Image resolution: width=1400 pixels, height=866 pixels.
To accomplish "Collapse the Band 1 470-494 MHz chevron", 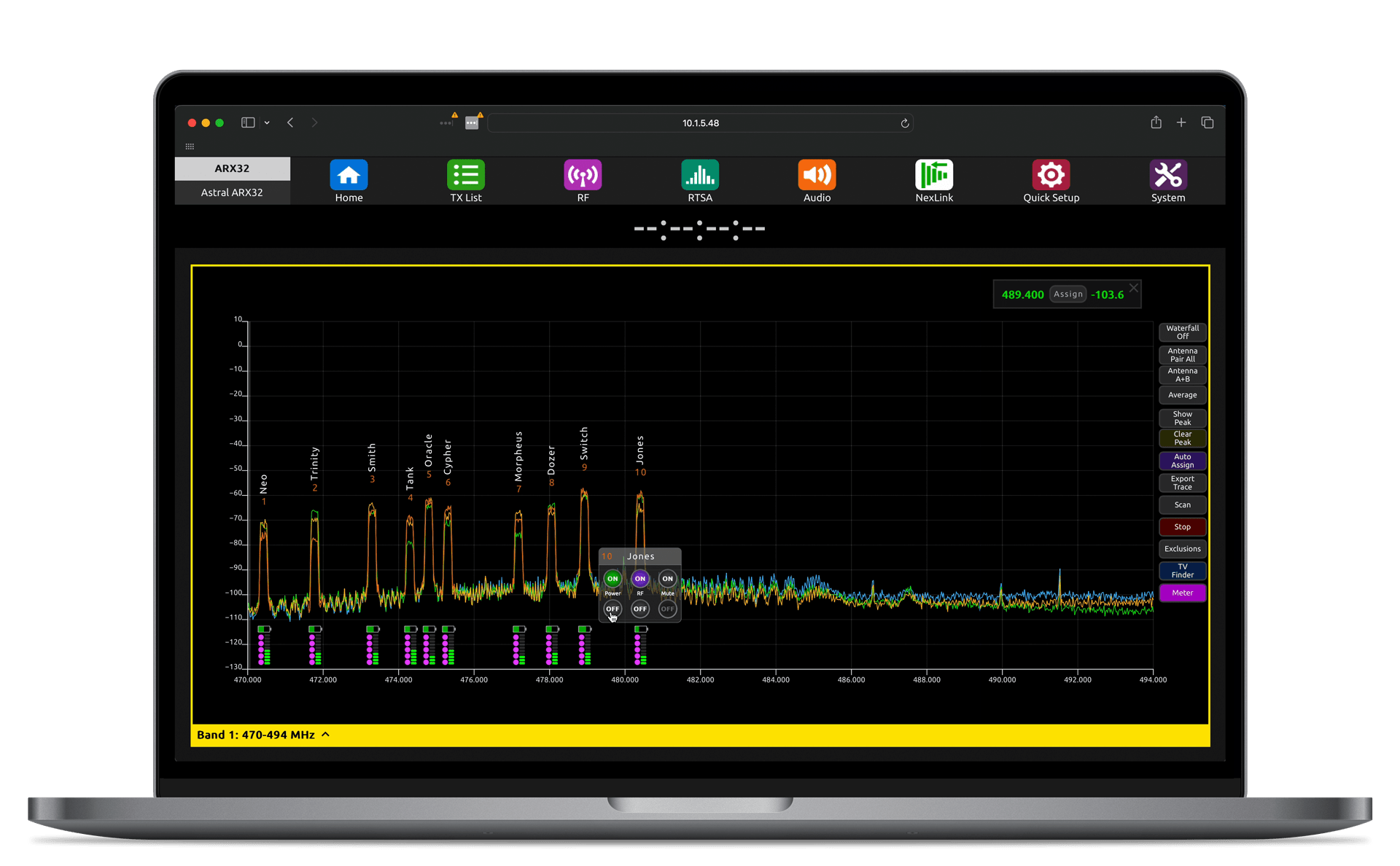I will (x=326, y=735).
